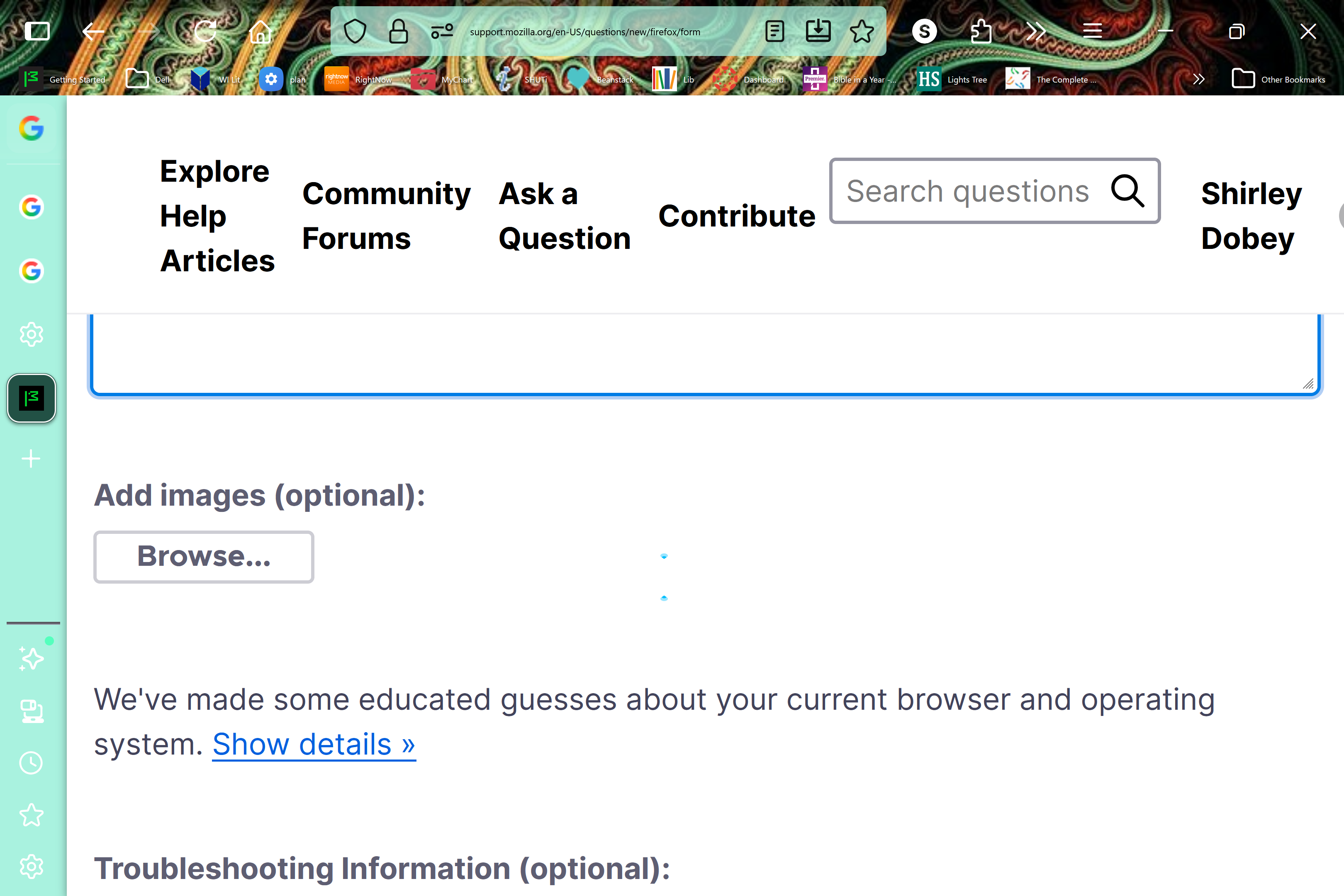
Task: Open the home page icon
Action: pos(260,32)
